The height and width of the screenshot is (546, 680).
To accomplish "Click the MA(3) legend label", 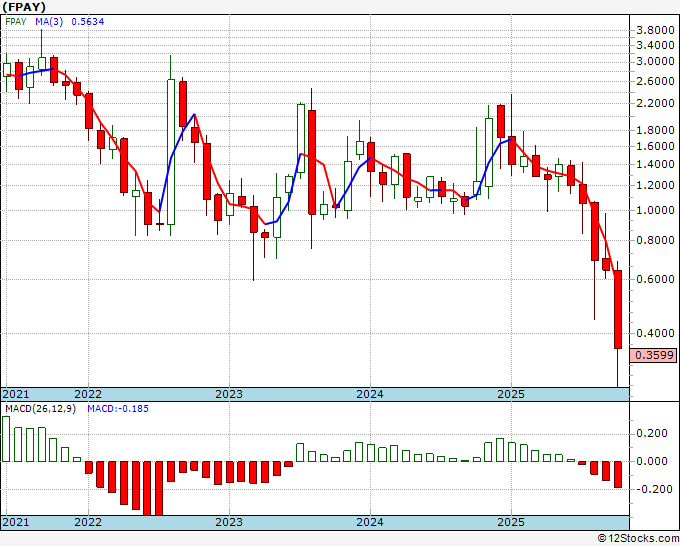I will click(x=49, y=22).
